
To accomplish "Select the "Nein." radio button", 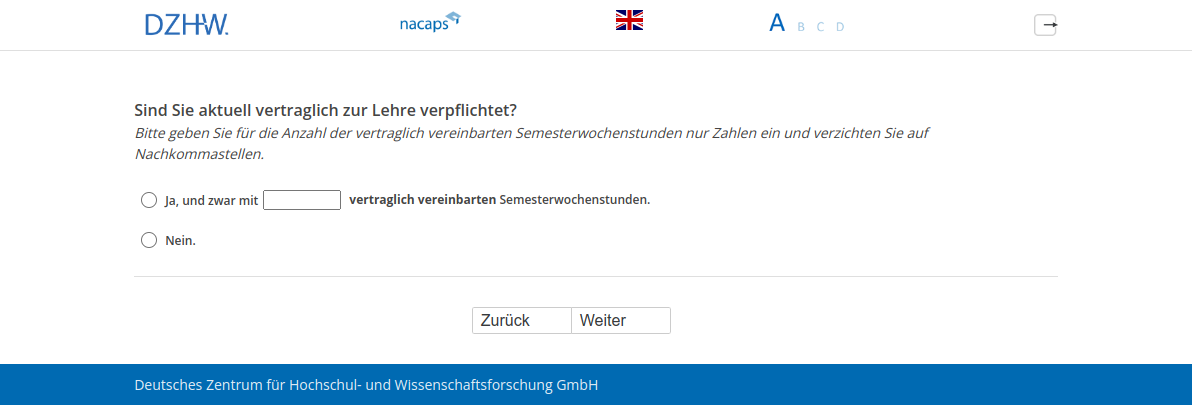I will tap(149, 240).
